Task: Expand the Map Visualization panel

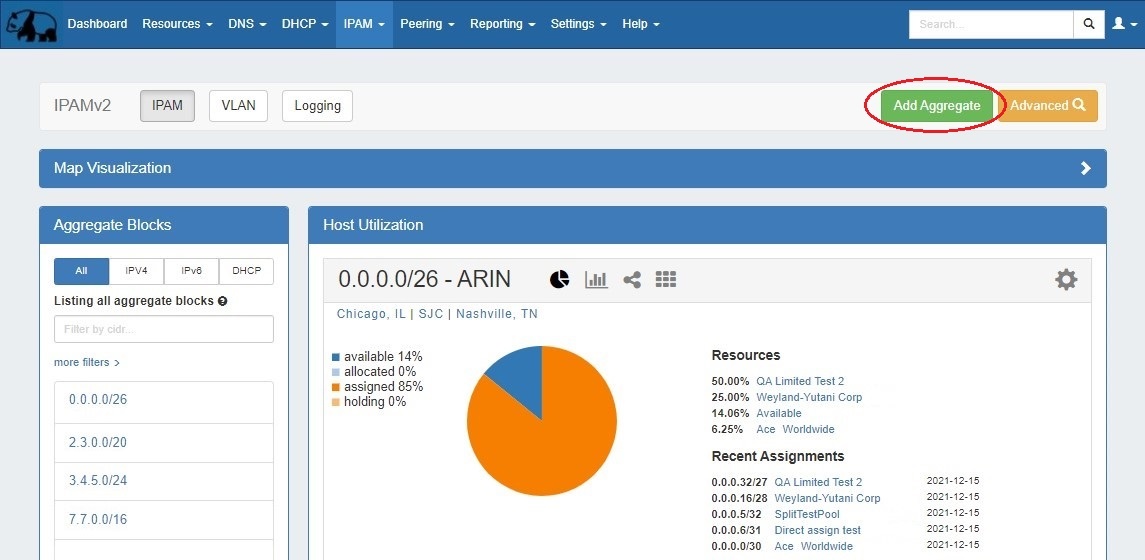Action: 1085,168
